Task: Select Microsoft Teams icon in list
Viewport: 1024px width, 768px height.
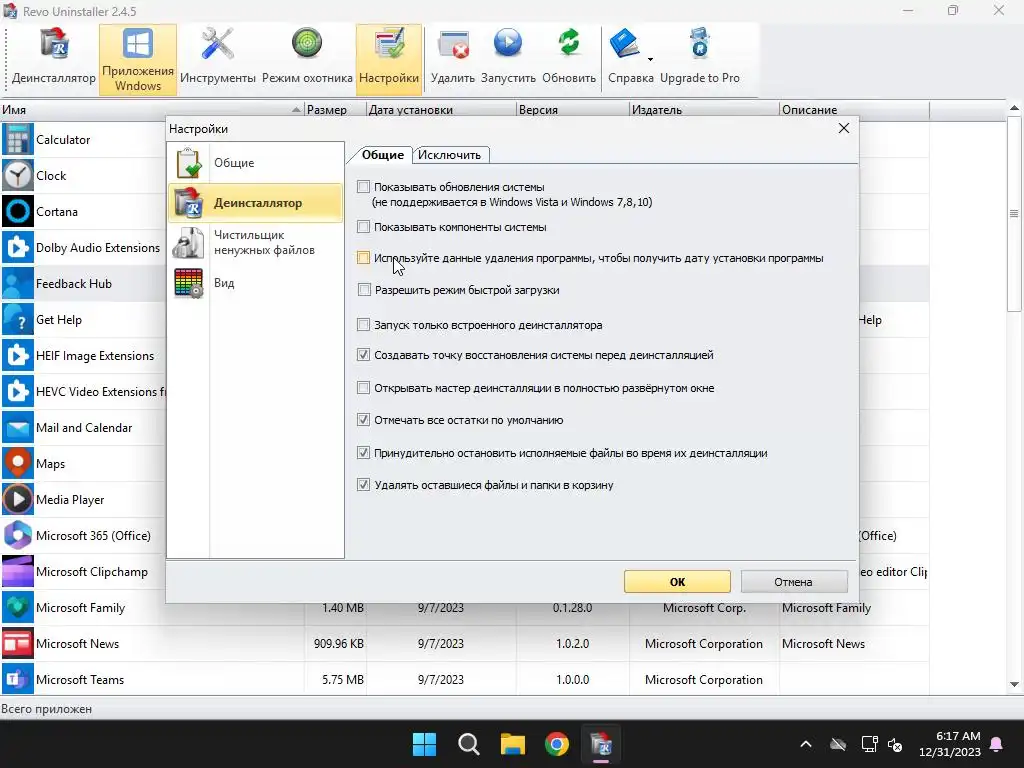Action: [18, 680]
